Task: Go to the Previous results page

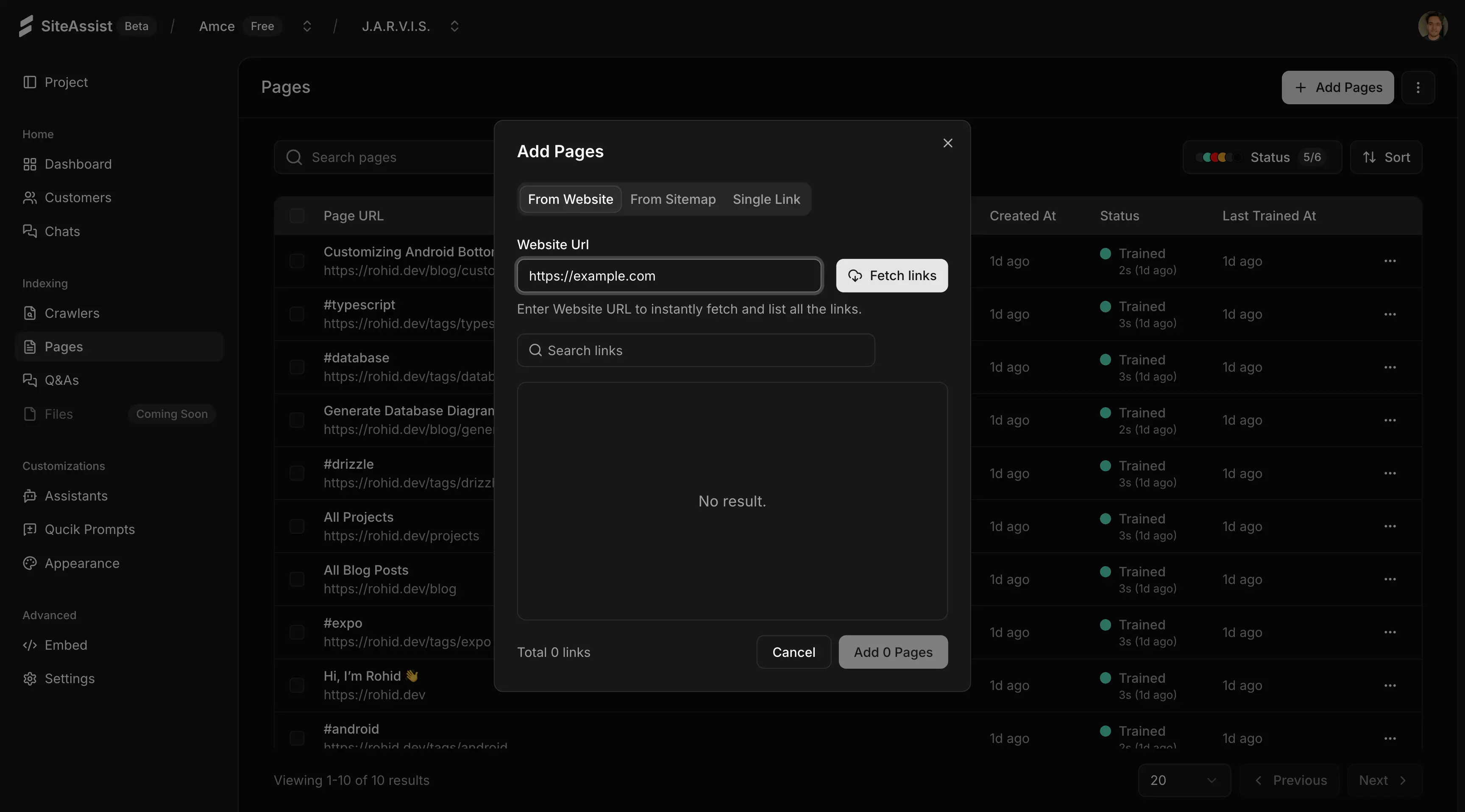Action: point(1289,781)
